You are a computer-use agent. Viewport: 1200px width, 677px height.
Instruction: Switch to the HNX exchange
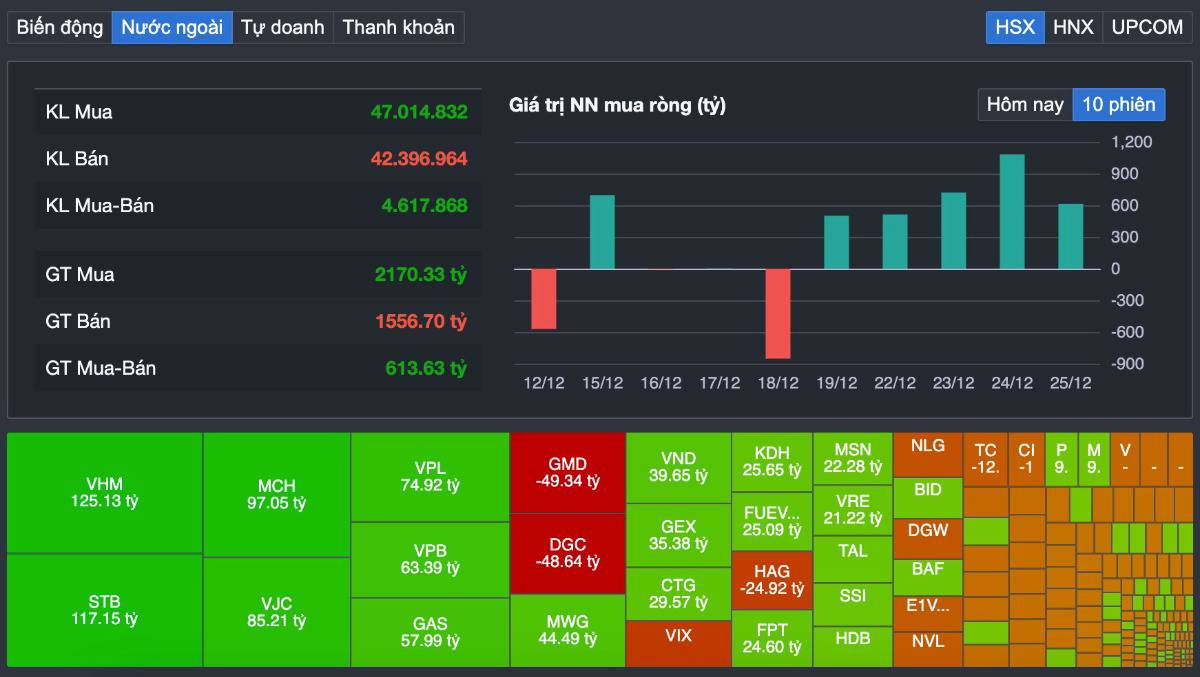pyautogui.click(x=1072, y=27)
